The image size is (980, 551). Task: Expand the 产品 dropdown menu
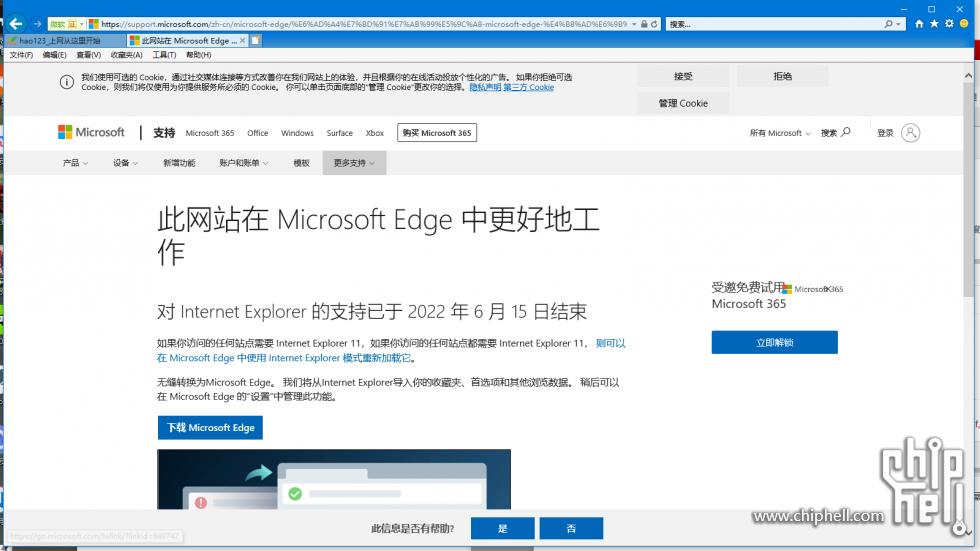[x=75, y=163]
